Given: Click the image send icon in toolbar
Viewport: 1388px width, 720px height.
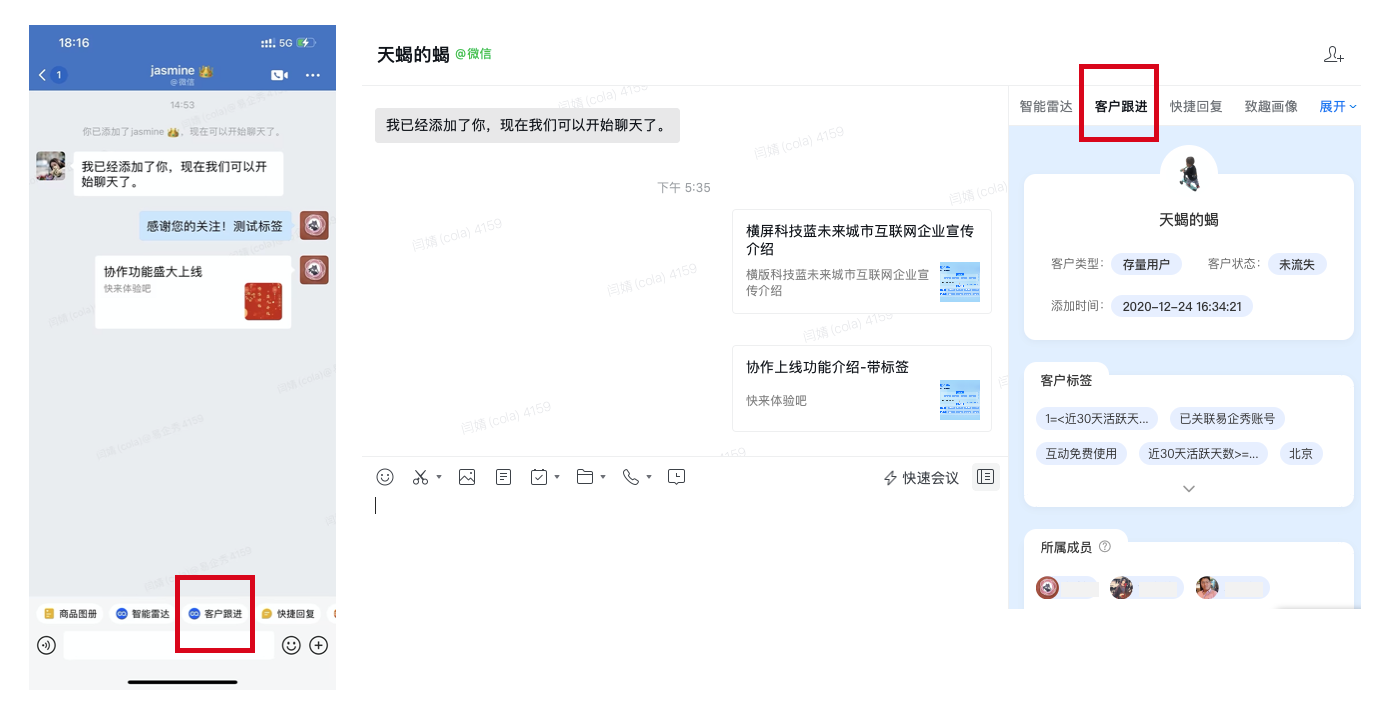Looking at the screenshot, I should pyautogui.click(x=467, y=478).
